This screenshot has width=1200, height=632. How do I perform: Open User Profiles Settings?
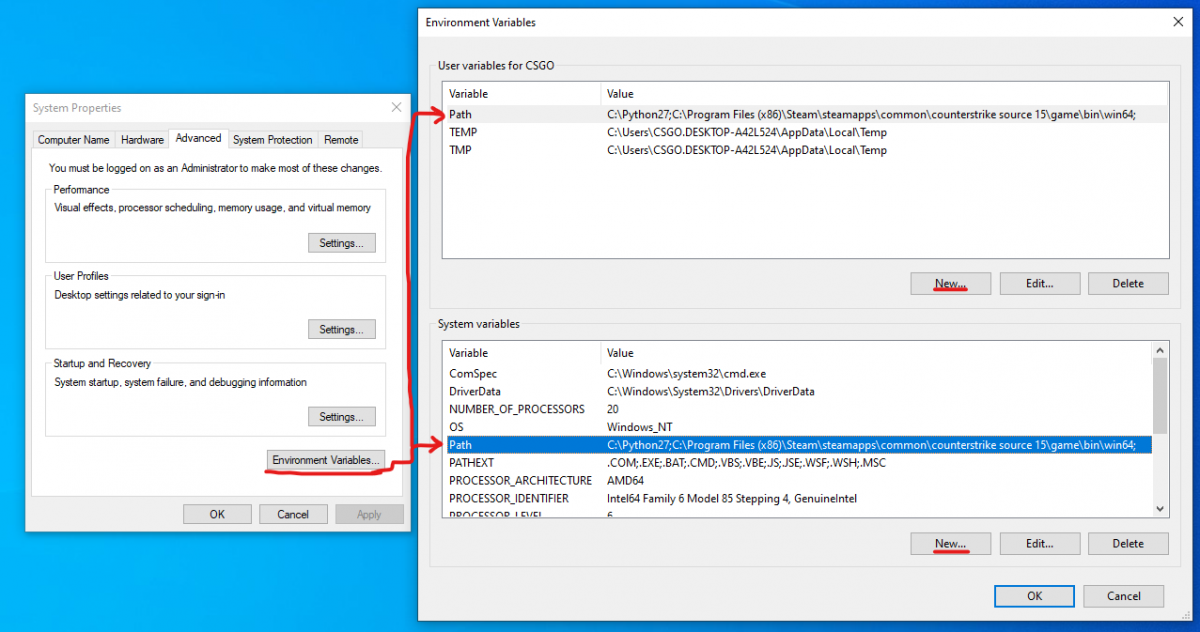(x=342, y=329)
